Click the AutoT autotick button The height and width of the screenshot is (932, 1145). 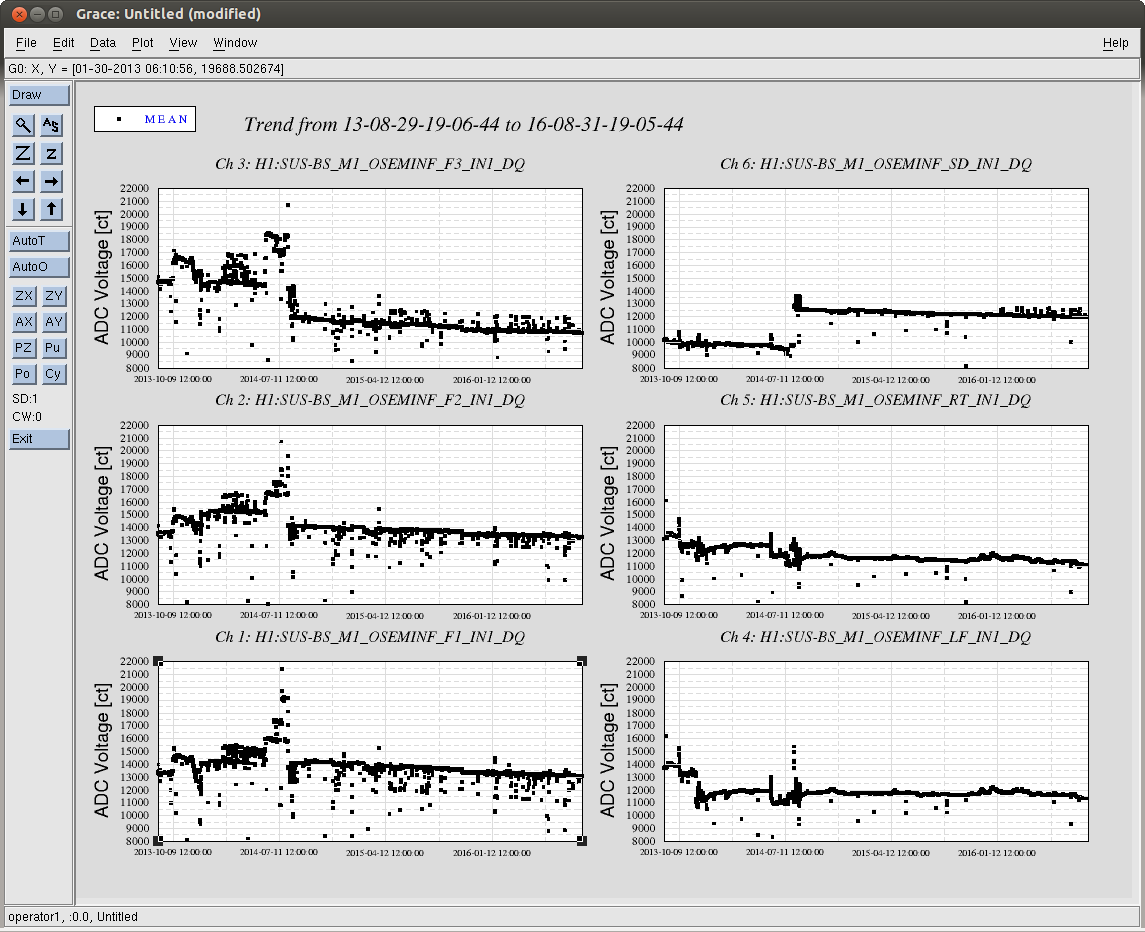pyautogui.click(x=39, y=241)
